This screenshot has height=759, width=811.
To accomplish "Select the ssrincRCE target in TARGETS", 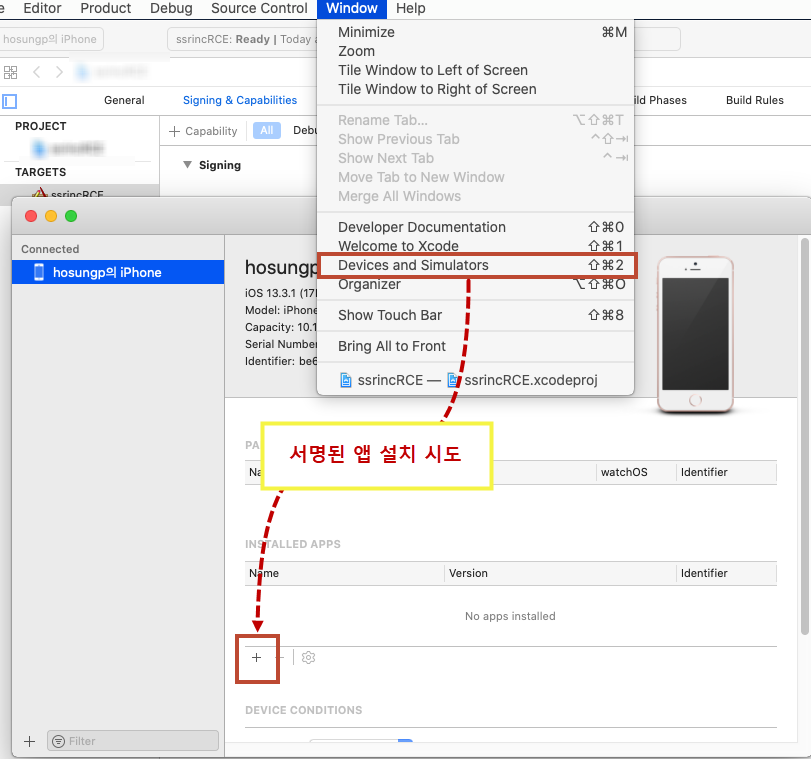I will pyautogui.click(x=80, y=192).
